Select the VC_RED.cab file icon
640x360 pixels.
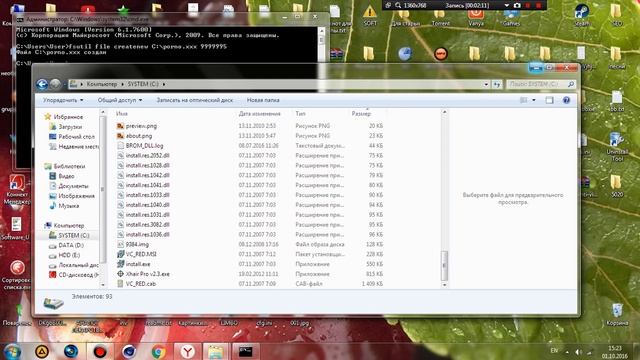coord(120,284)
